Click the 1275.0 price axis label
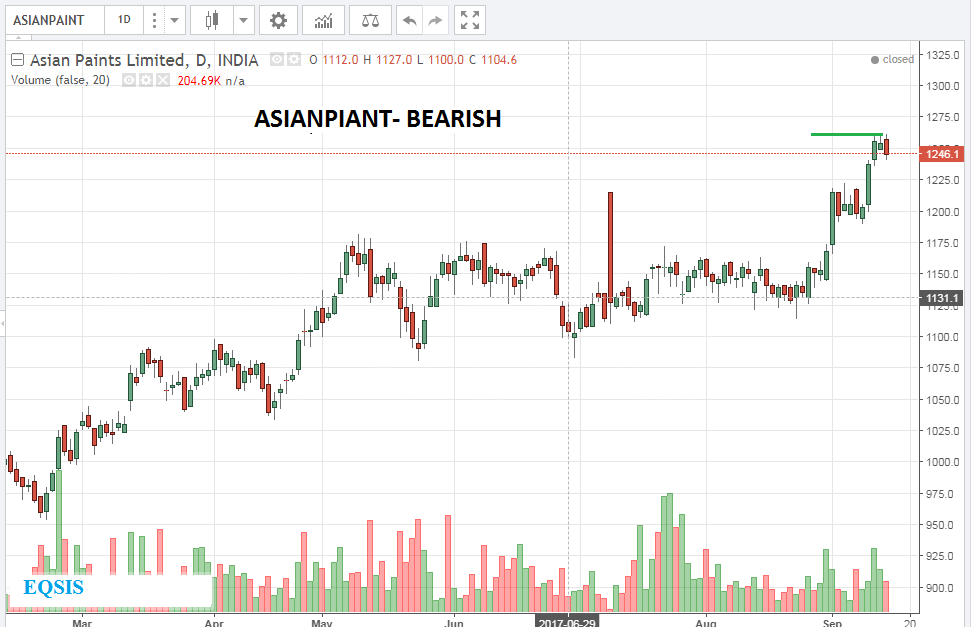 tap(943, 117)
